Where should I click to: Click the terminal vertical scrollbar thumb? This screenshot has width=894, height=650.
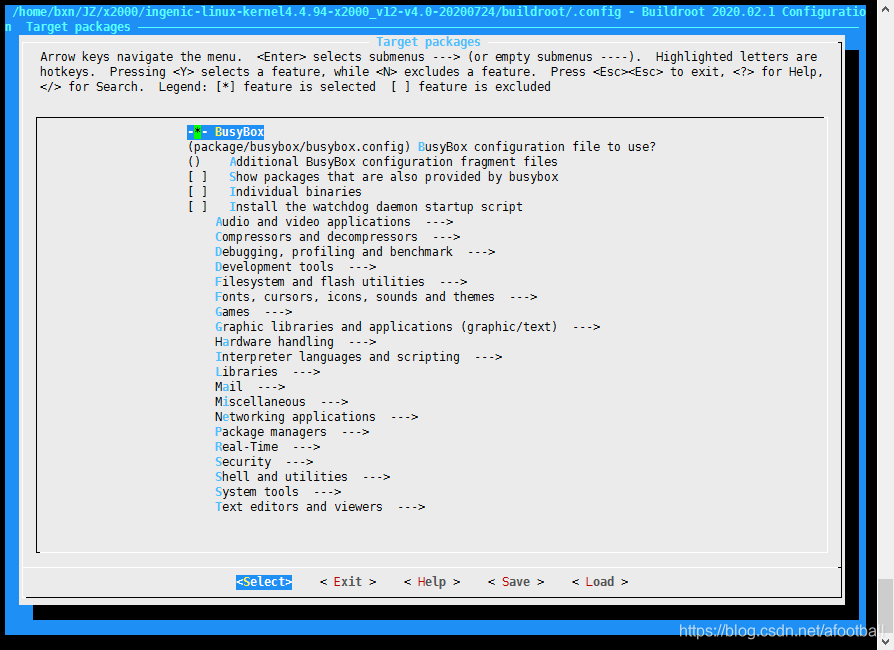[885, 606]
